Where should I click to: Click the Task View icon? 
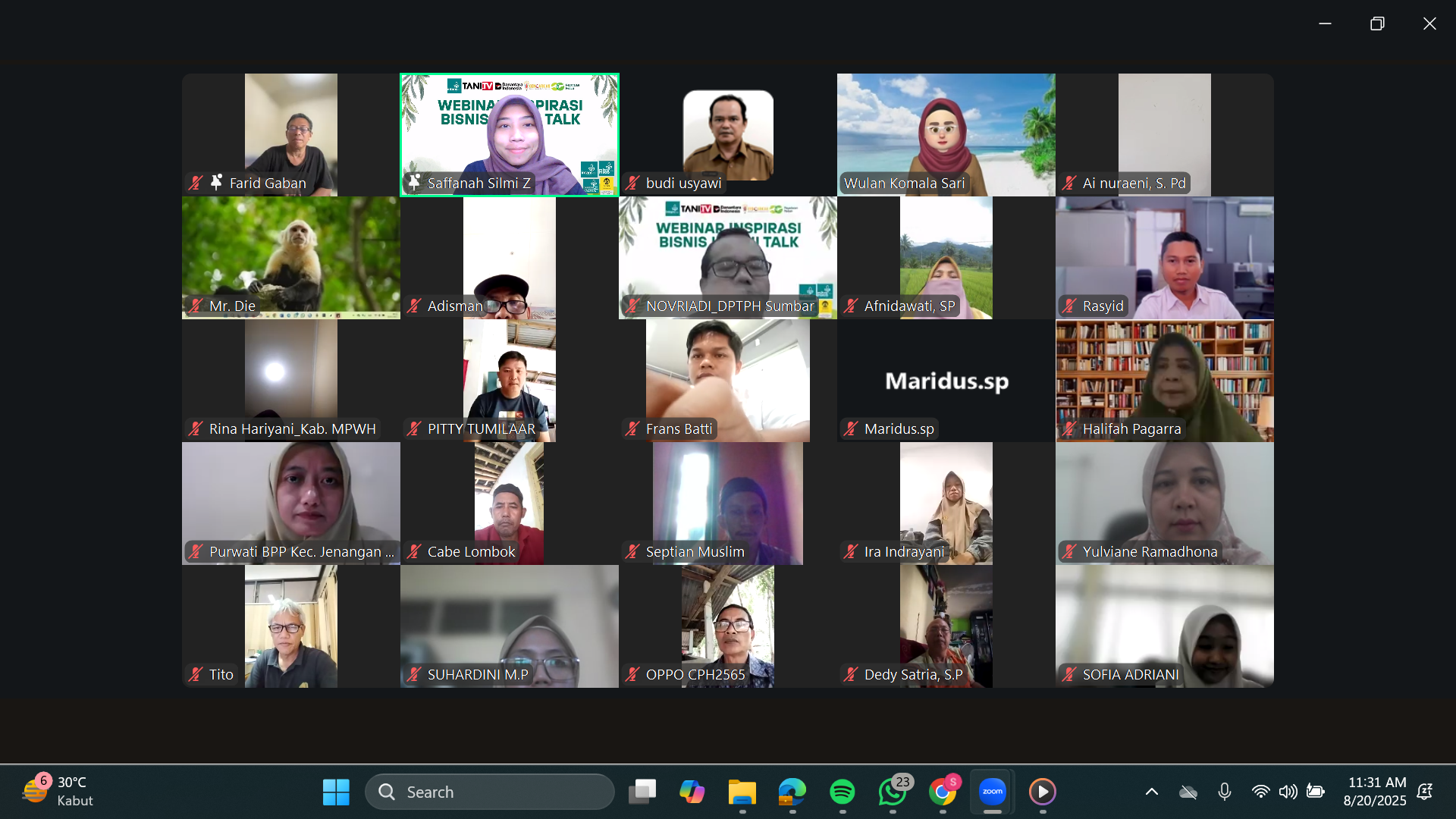642,792
